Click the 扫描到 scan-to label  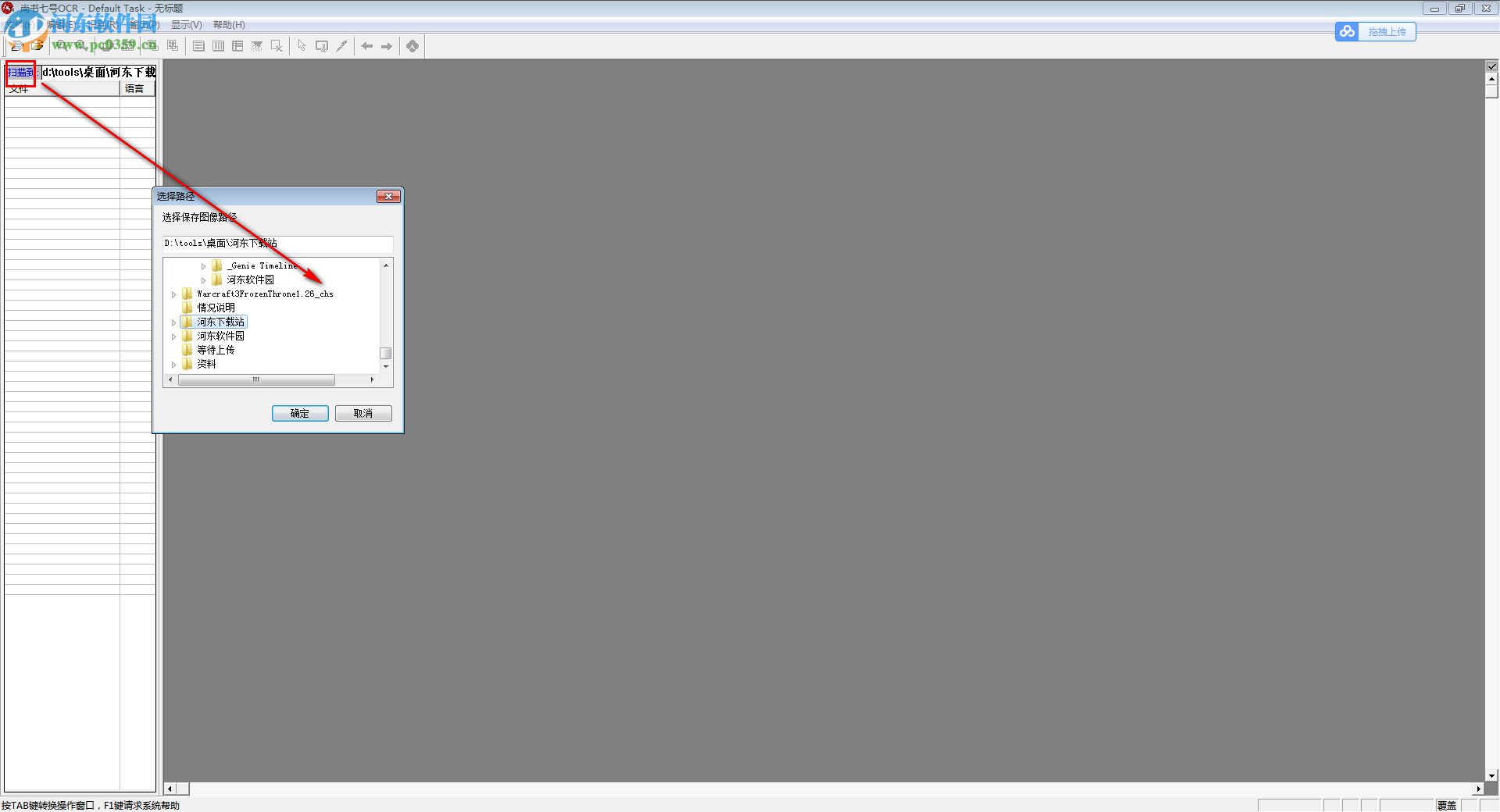tap(21, 72)
